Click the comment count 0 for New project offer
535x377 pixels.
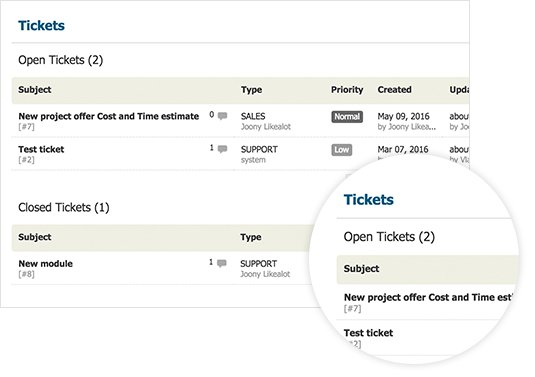pos(212,115)
